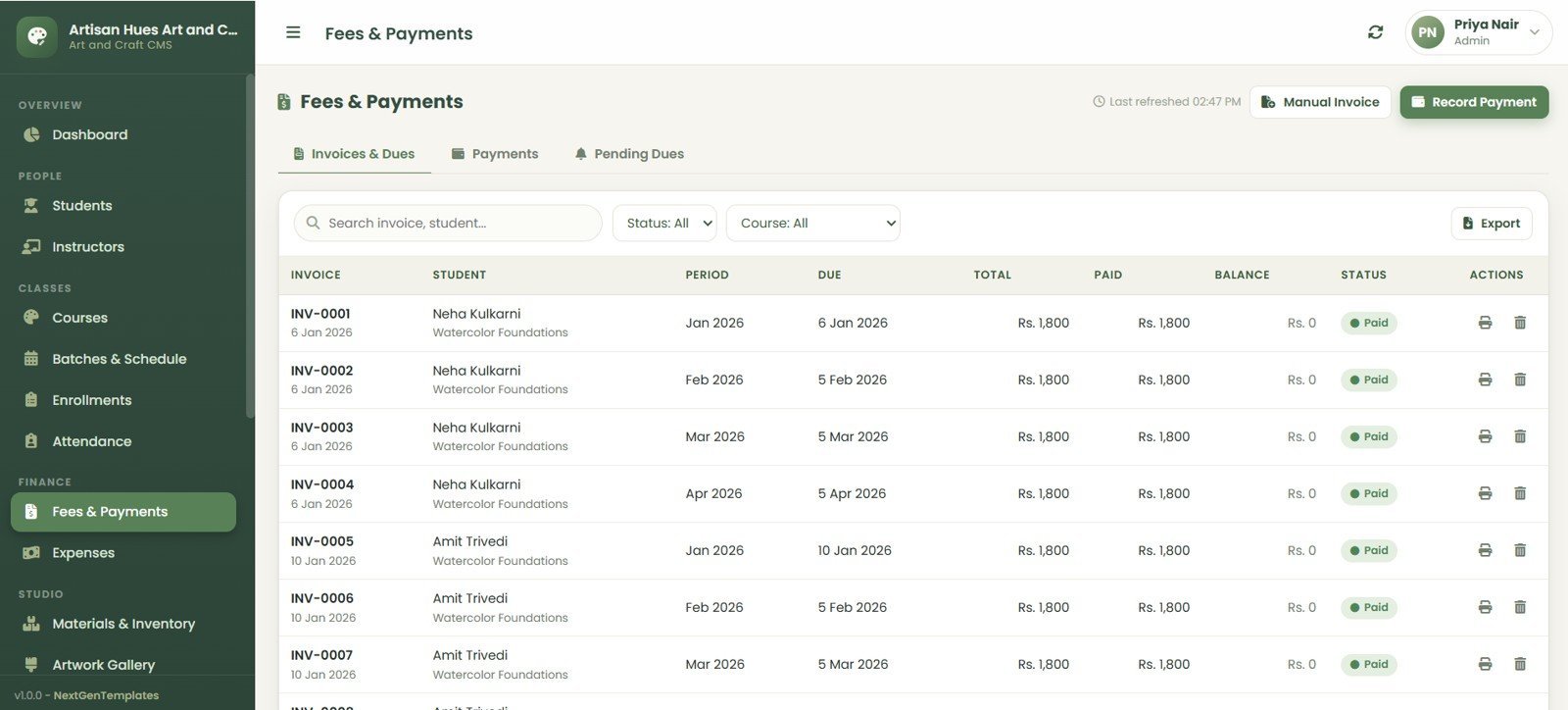Viewport: 1568px width, 710px height.
Task: Click due date 10 Jan 2026
Action: coord(855,550)
